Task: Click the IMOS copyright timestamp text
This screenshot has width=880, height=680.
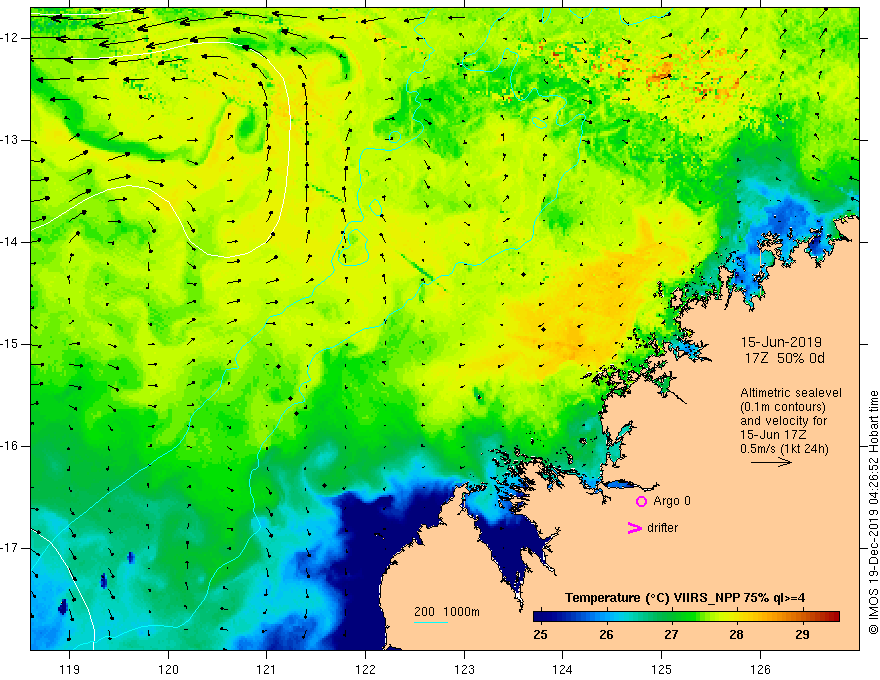Action: (x=873, y=512)
